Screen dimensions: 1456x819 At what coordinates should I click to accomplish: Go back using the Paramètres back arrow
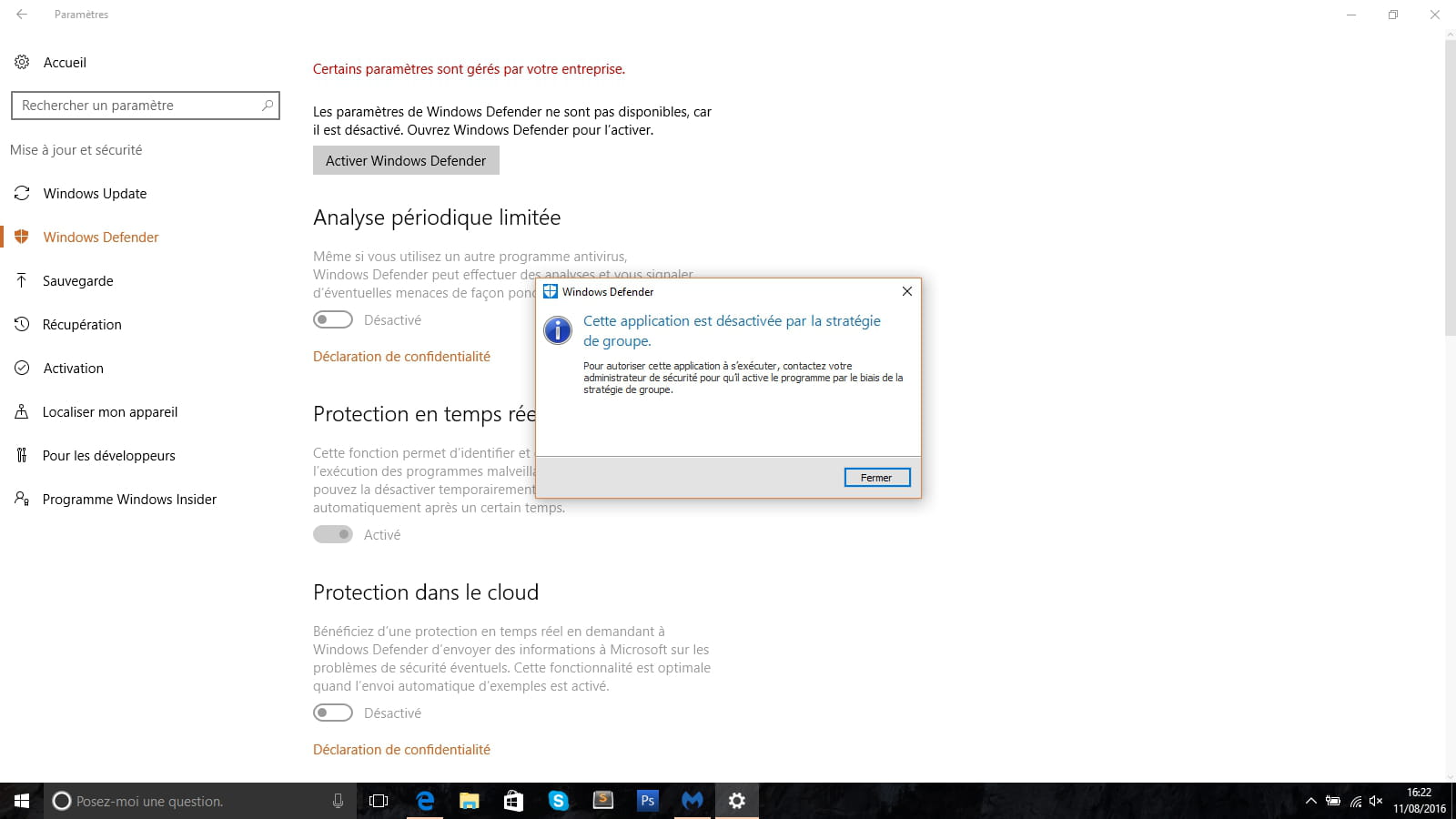pos(22,15)
